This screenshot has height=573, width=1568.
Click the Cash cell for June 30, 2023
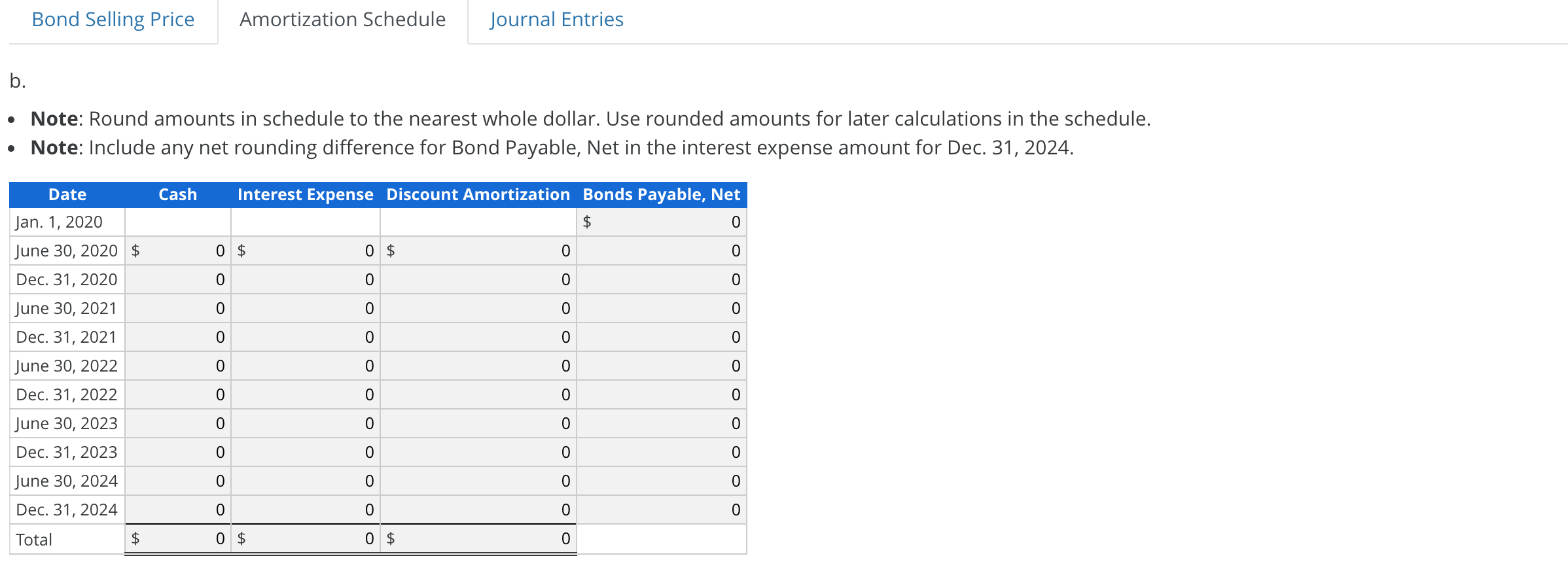(x=177, y=423)
